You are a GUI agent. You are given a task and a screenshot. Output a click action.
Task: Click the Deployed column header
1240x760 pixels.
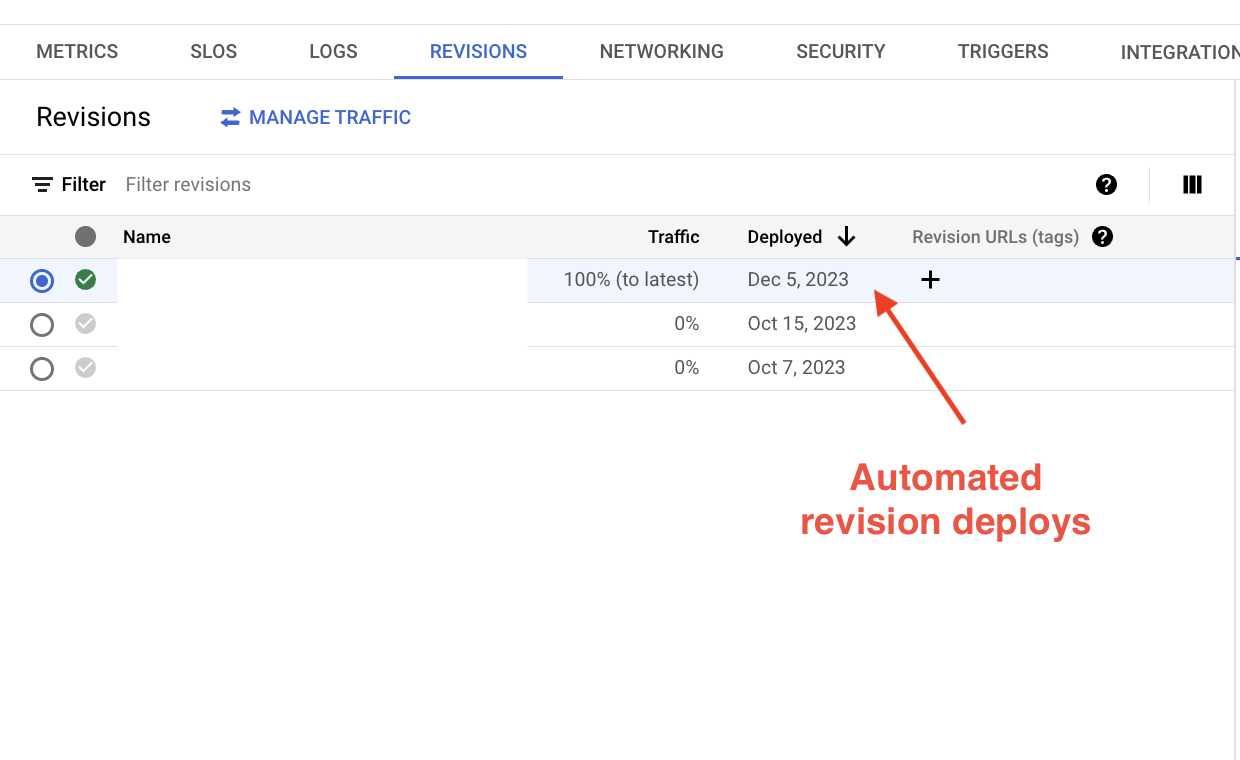point(785,237)
